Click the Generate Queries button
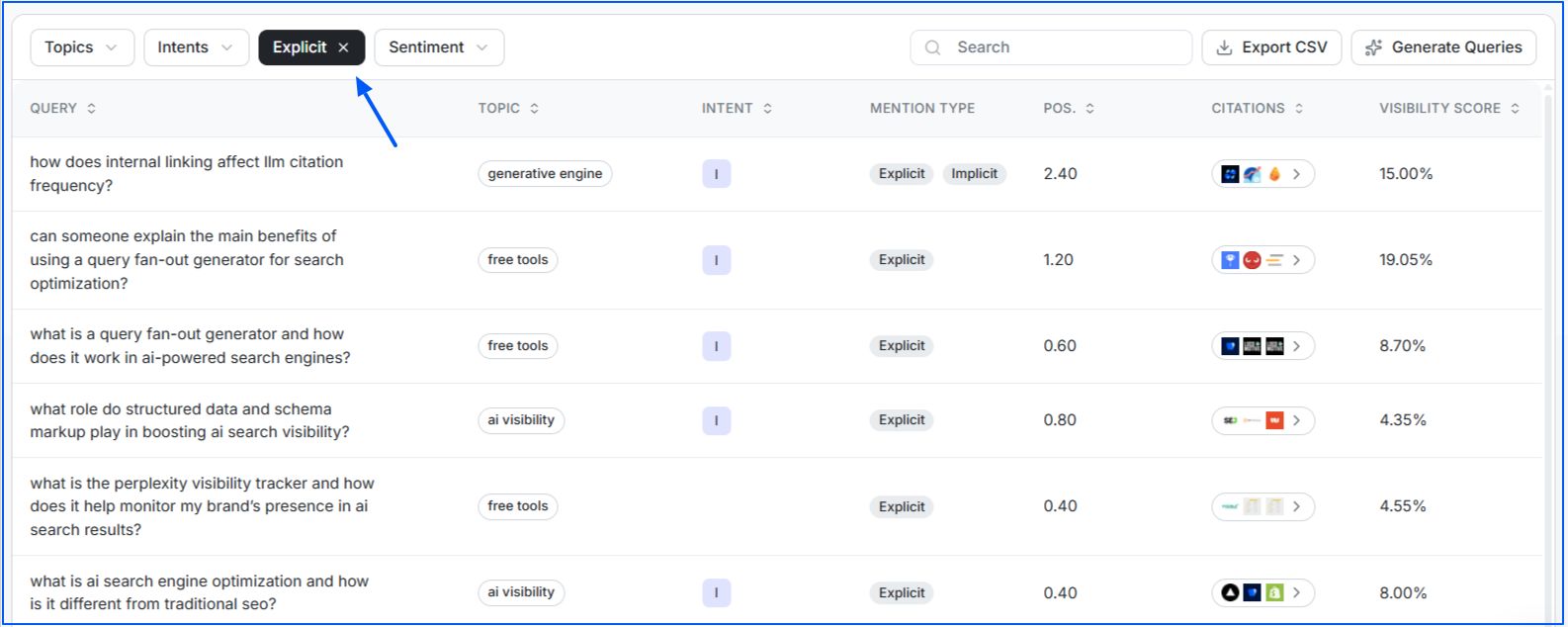 point(1442,47)
